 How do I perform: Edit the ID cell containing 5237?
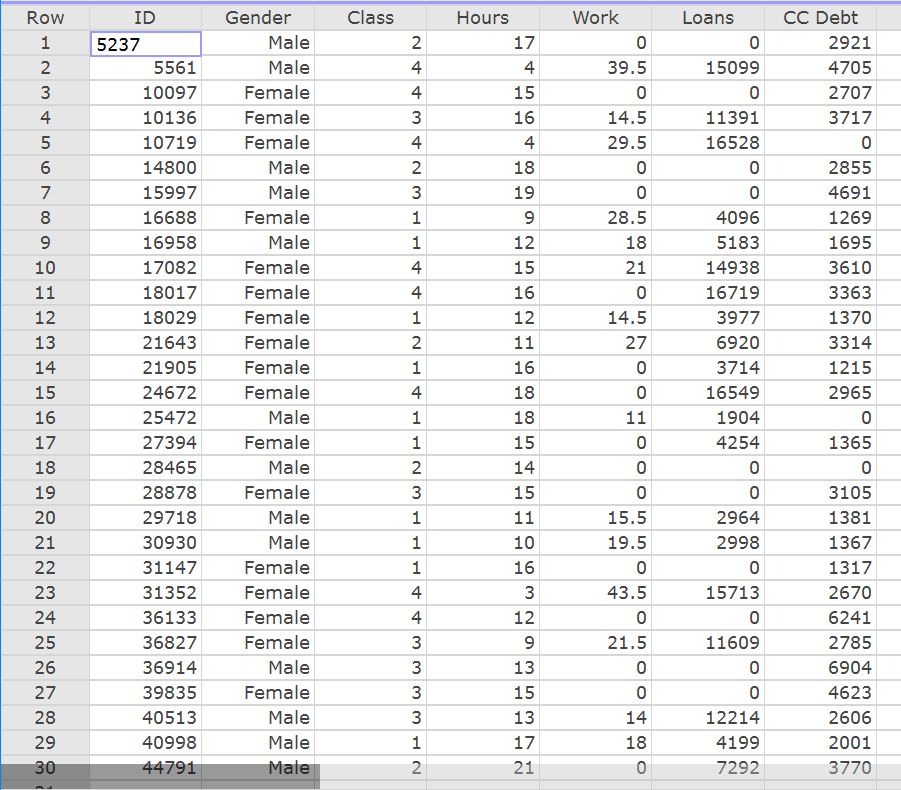click(x=145, y=43)
